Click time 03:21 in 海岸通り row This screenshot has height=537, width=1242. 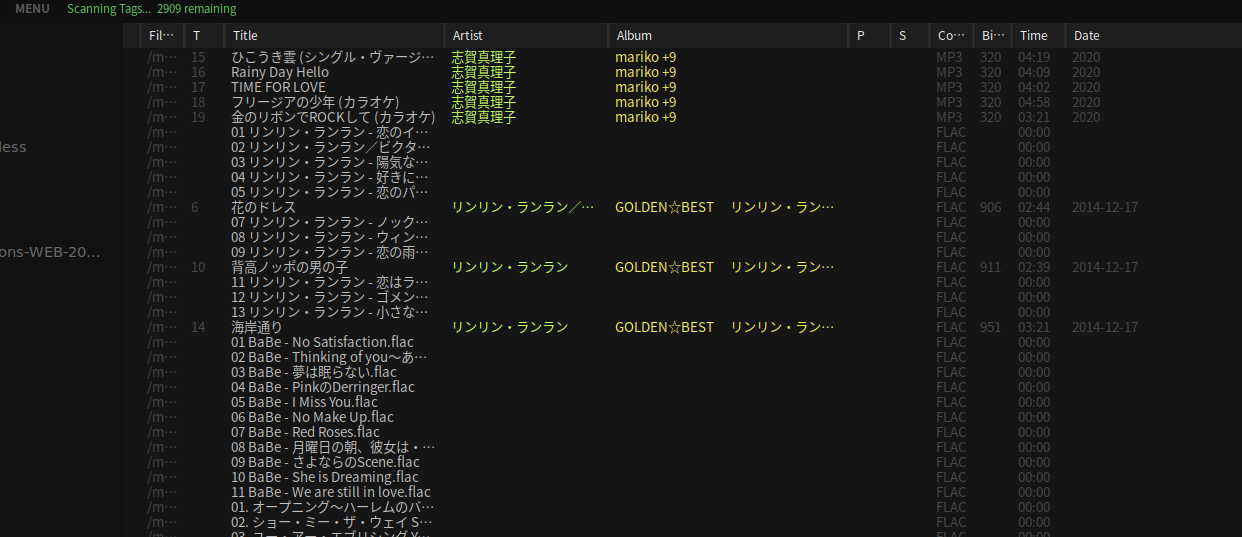[1034, 327]
